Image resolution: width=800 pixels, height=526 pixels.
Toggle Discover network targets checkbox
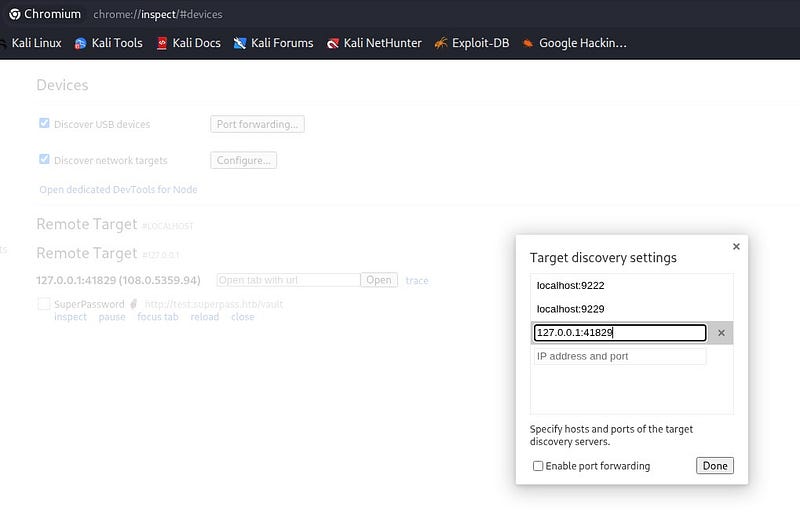44,160
